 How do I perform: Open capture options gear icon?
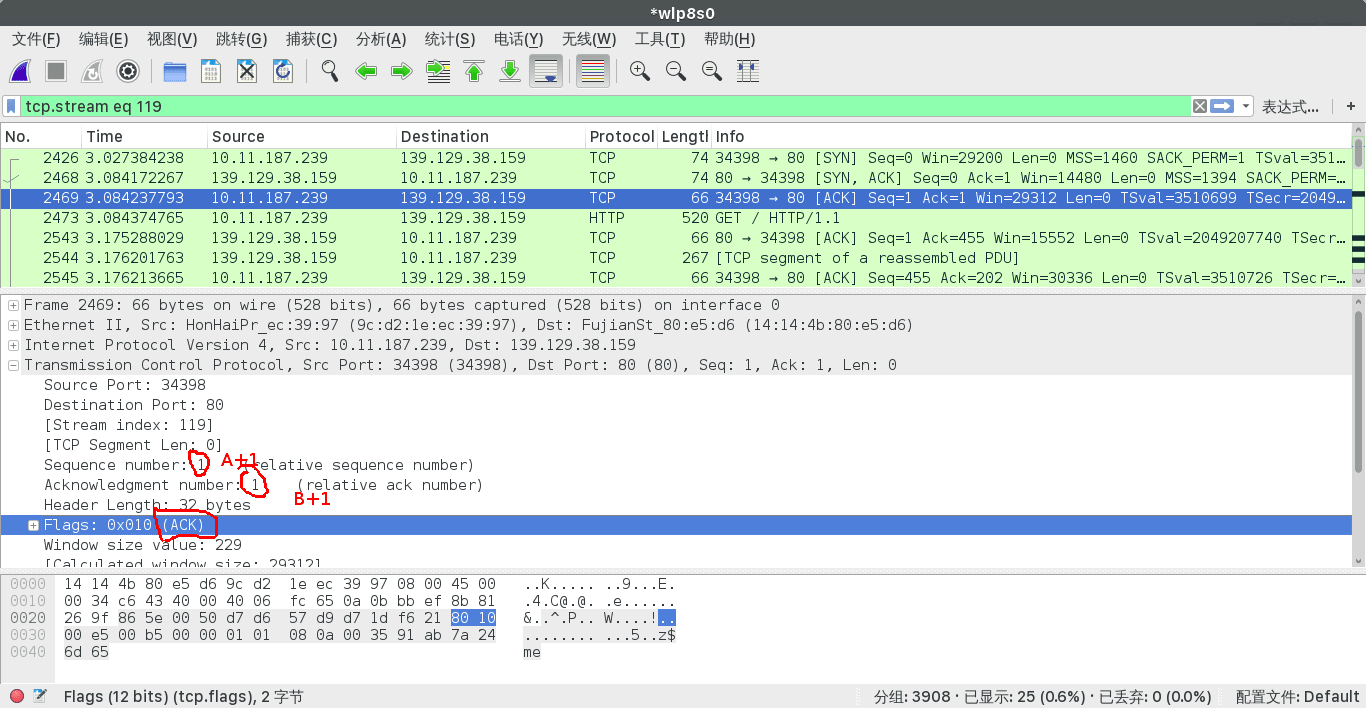[127, 71]
